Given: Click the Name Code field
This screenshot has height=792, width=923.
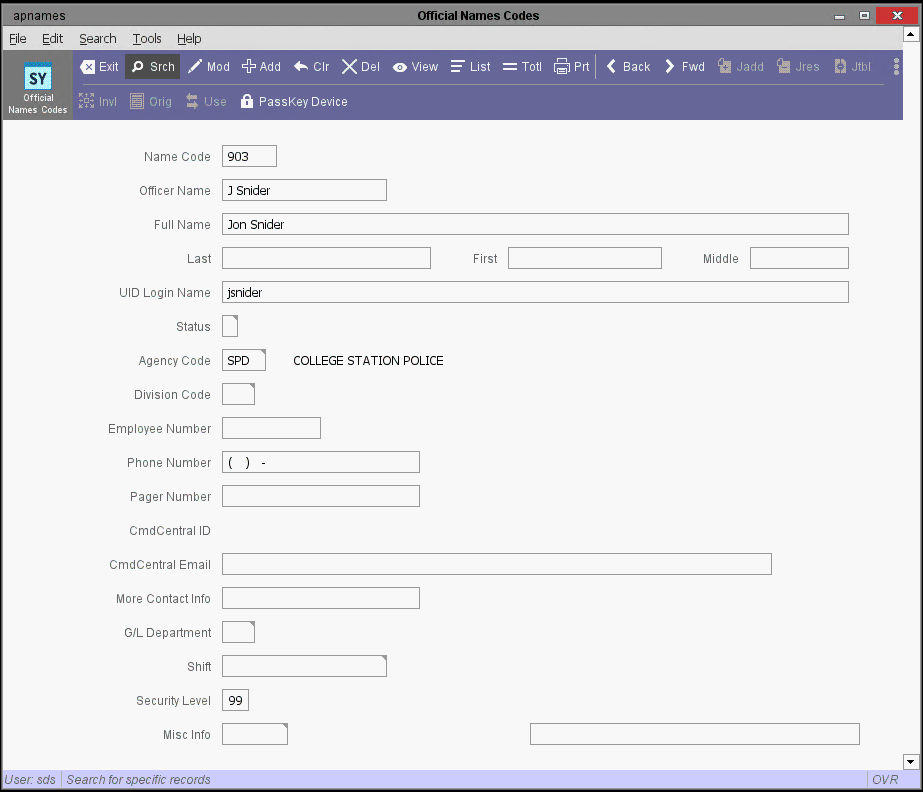Looking at the screenshot, I should (250, 156).
